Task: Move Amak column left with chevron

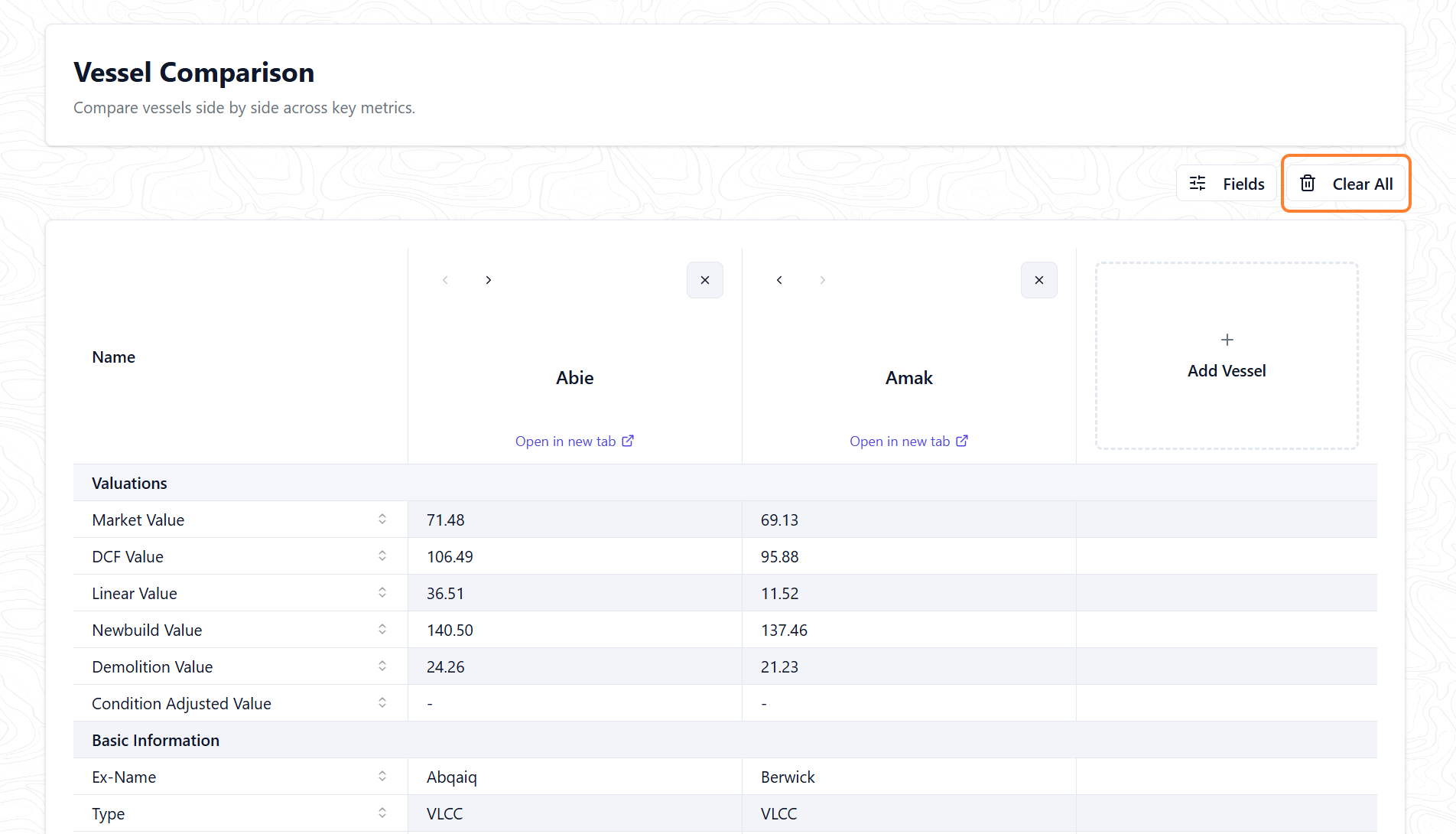Action: tap(779, 280)
